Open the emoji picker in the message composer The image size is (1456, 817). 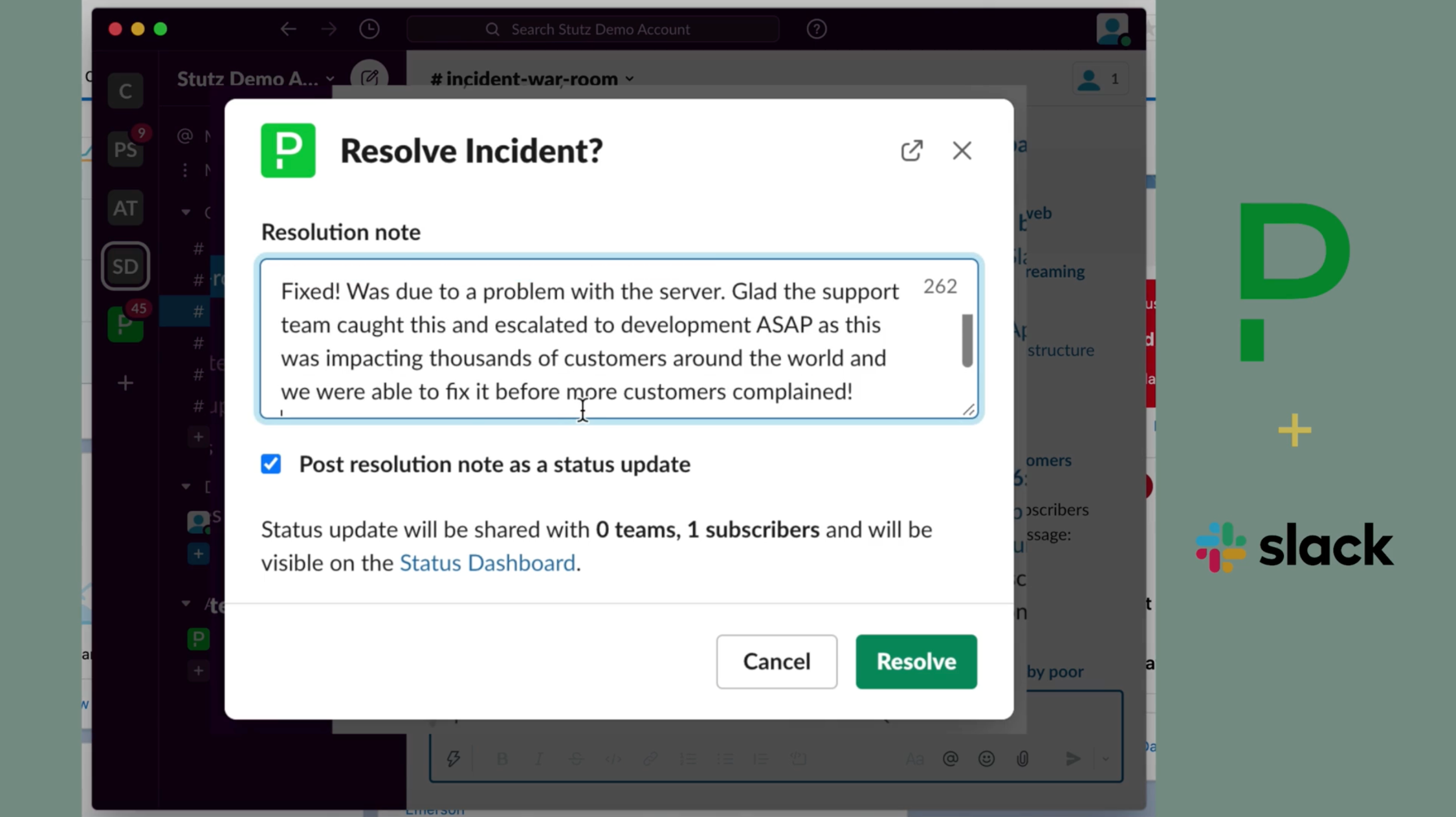coord(986,759)
